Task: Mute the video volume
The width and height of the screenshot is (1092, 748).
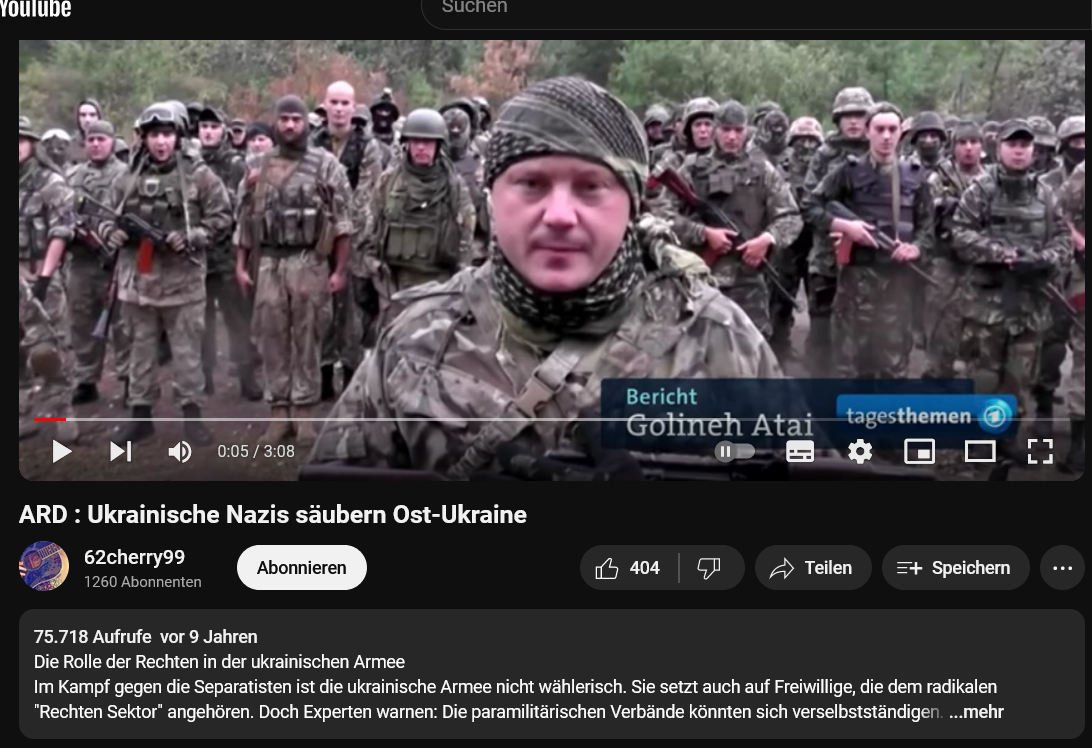Action: (180, 452)
